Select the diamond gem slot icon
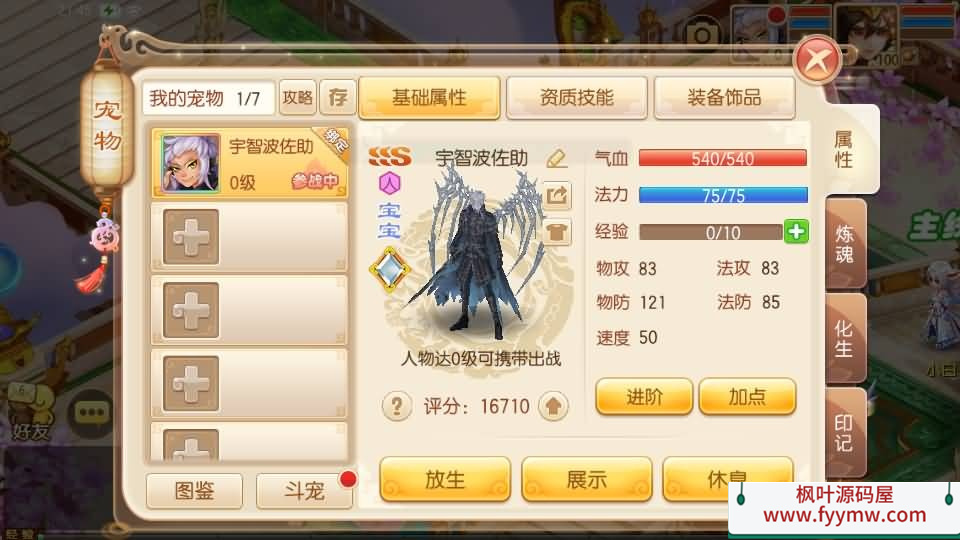960x540 pixels. [x=390, y=269]
